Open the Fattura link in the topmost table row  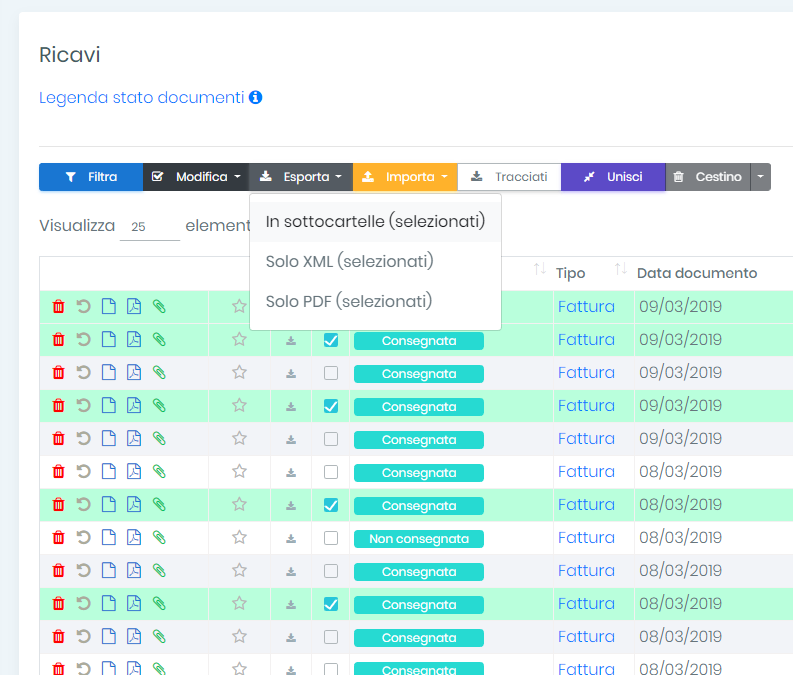click(x=586, y=306)
